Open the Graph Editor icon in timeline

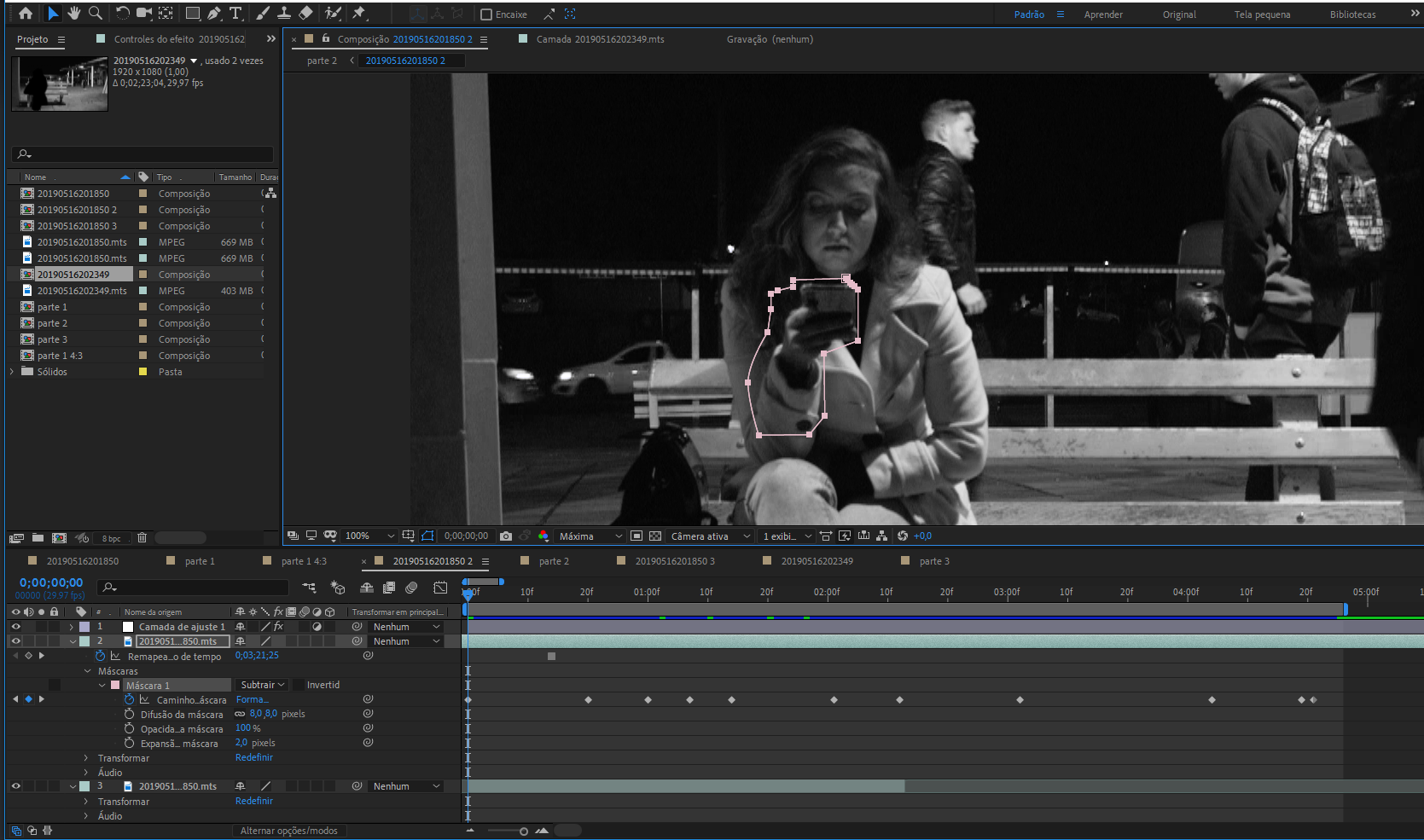coord(440,588)
